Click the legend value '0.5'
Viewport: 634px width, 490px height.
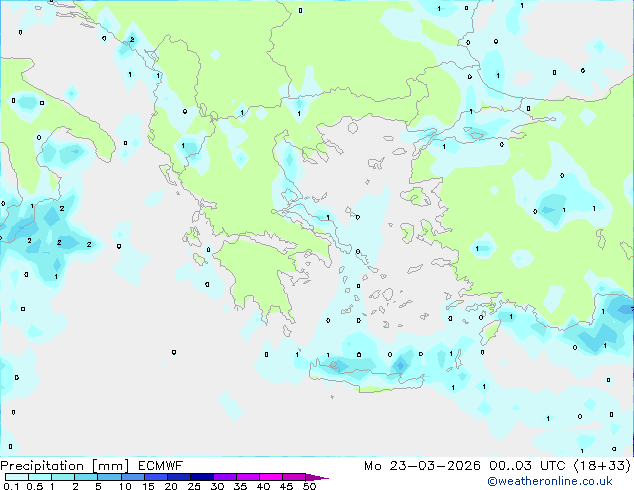[35, 486]
